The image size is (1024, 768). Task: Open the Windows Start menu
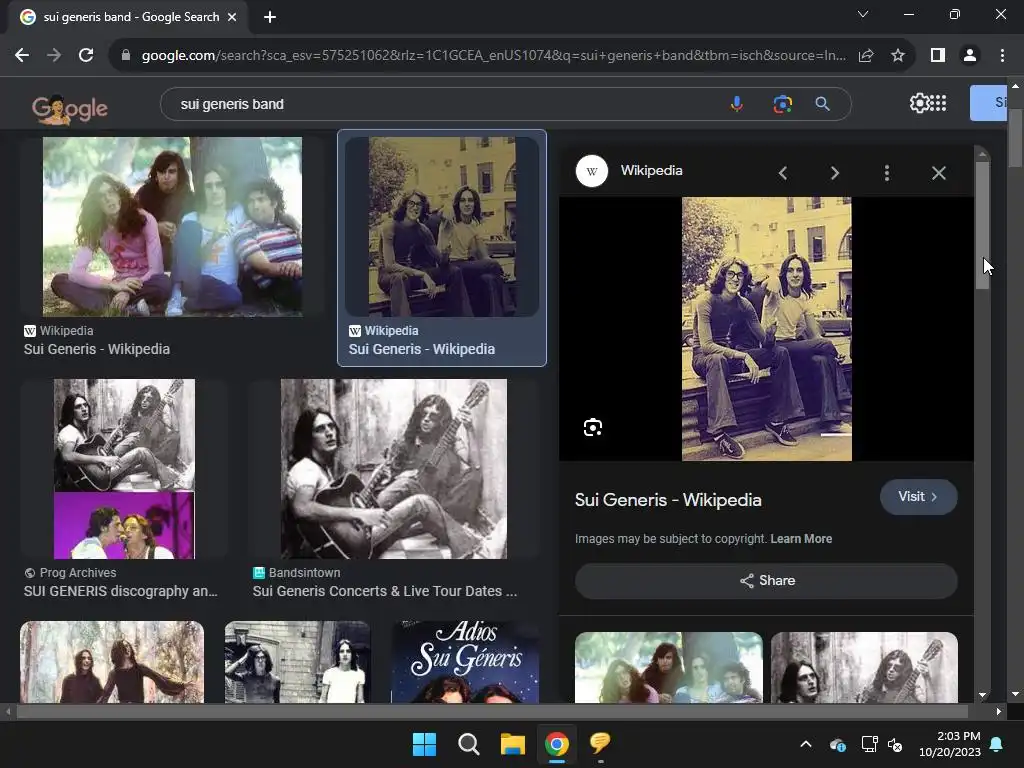pos(424,744)
